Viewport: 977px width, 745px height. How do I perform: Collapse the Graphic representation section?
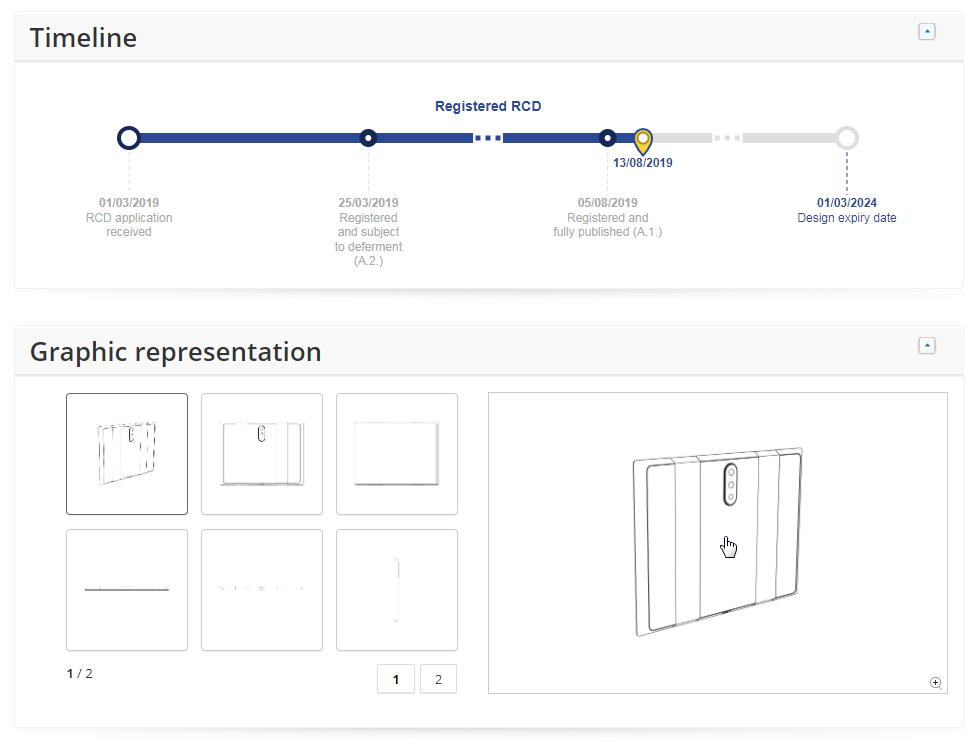tap(927, 346)
